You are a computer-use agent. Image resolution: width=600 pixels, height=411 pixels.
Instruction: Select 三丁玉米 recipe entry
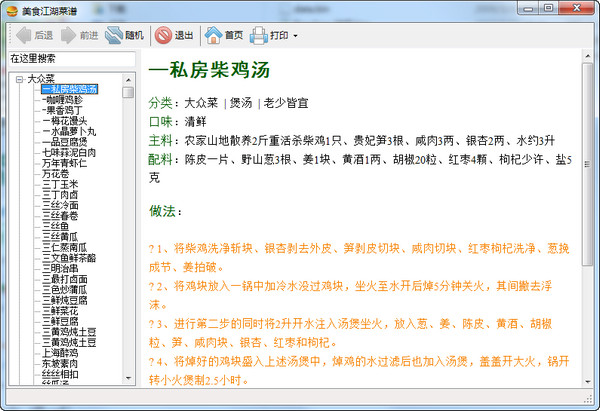click(x=60, y=184)
